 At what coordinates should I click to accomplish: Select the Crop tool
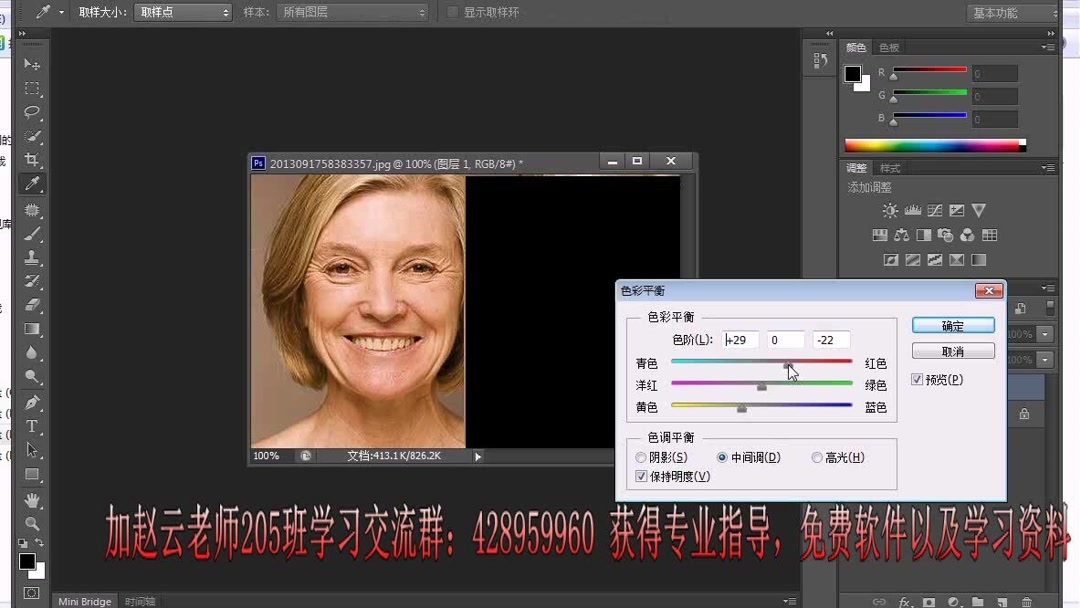point(31,160)
